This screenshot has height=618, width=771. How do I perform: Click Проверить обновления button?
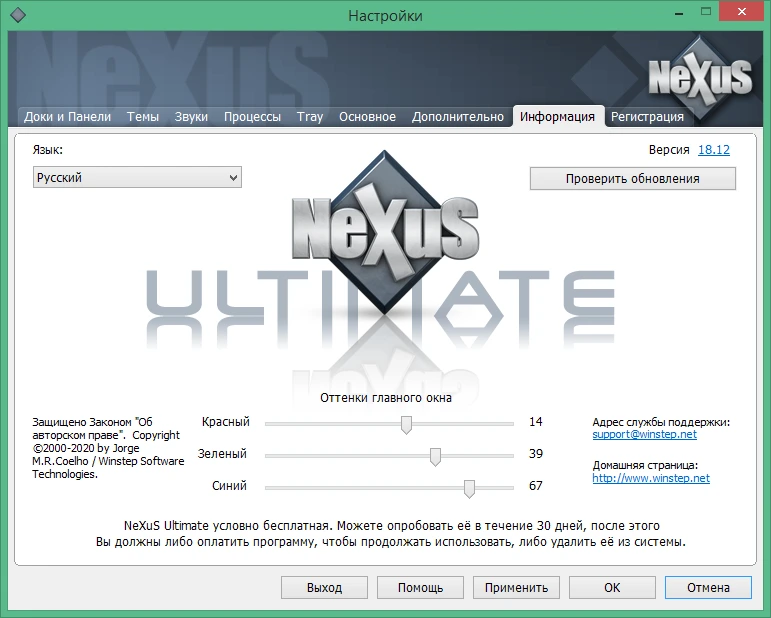[x=632, y=178]
